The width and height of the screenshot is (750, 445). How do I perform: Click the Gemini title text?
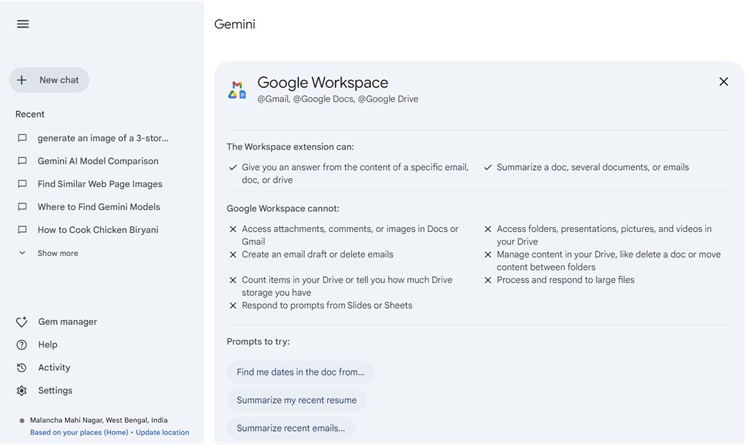tap(235, 24)
